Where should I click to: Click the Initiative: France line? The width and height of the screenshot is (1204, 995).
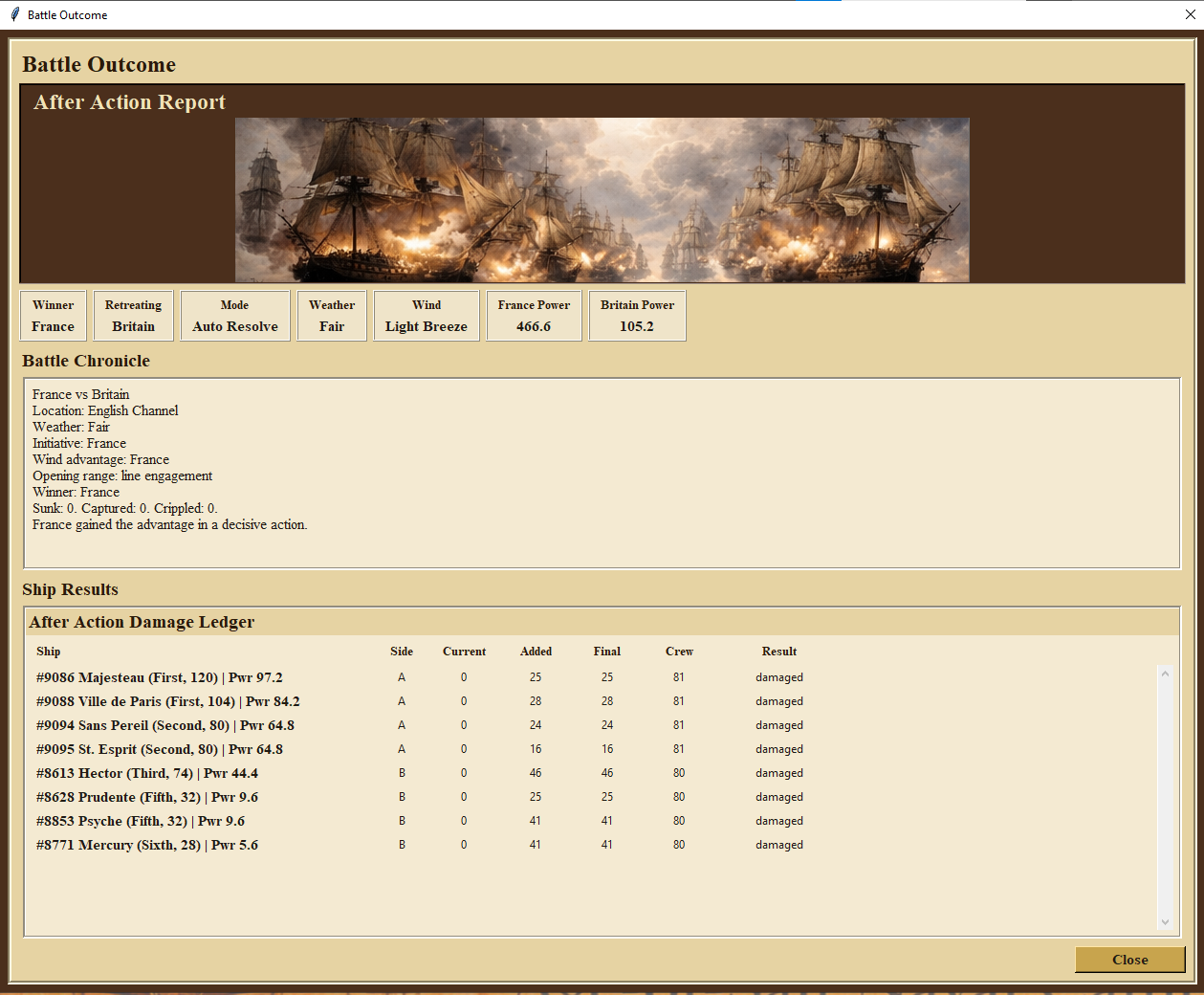point(79,443)
